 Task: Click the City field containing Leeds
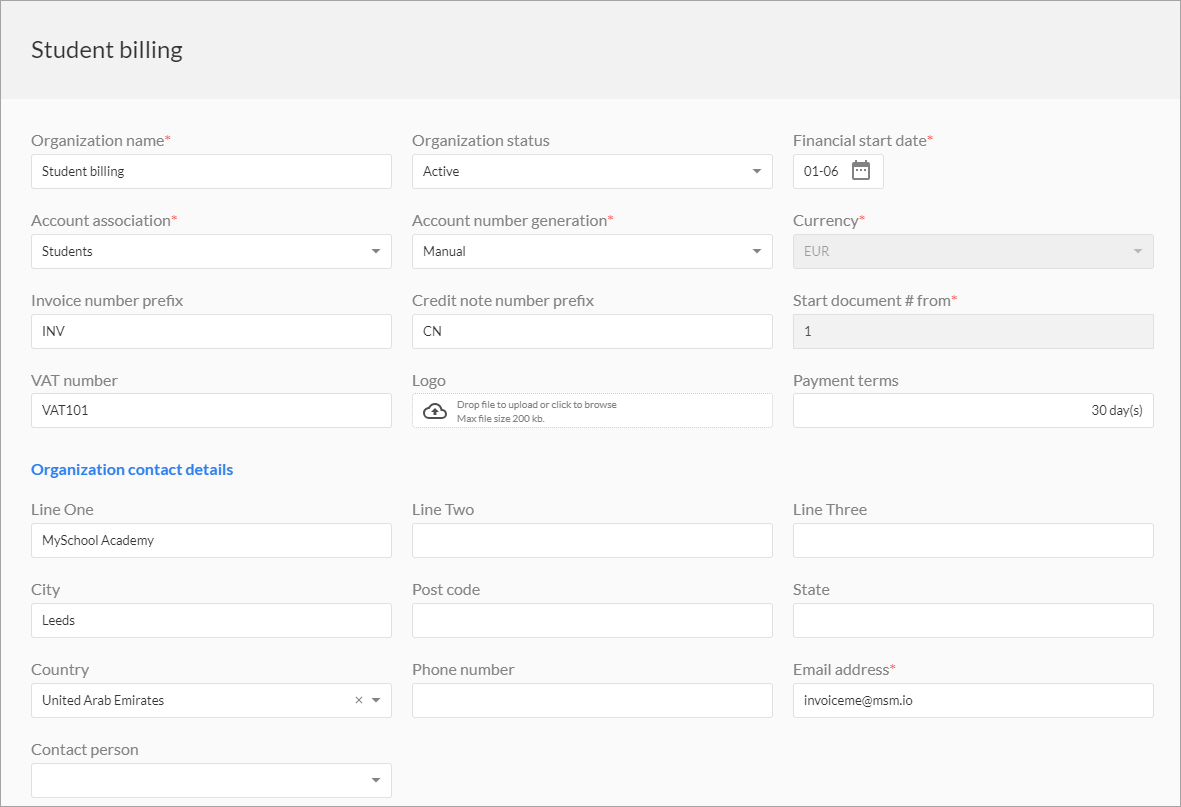click(x=211, y=620)
